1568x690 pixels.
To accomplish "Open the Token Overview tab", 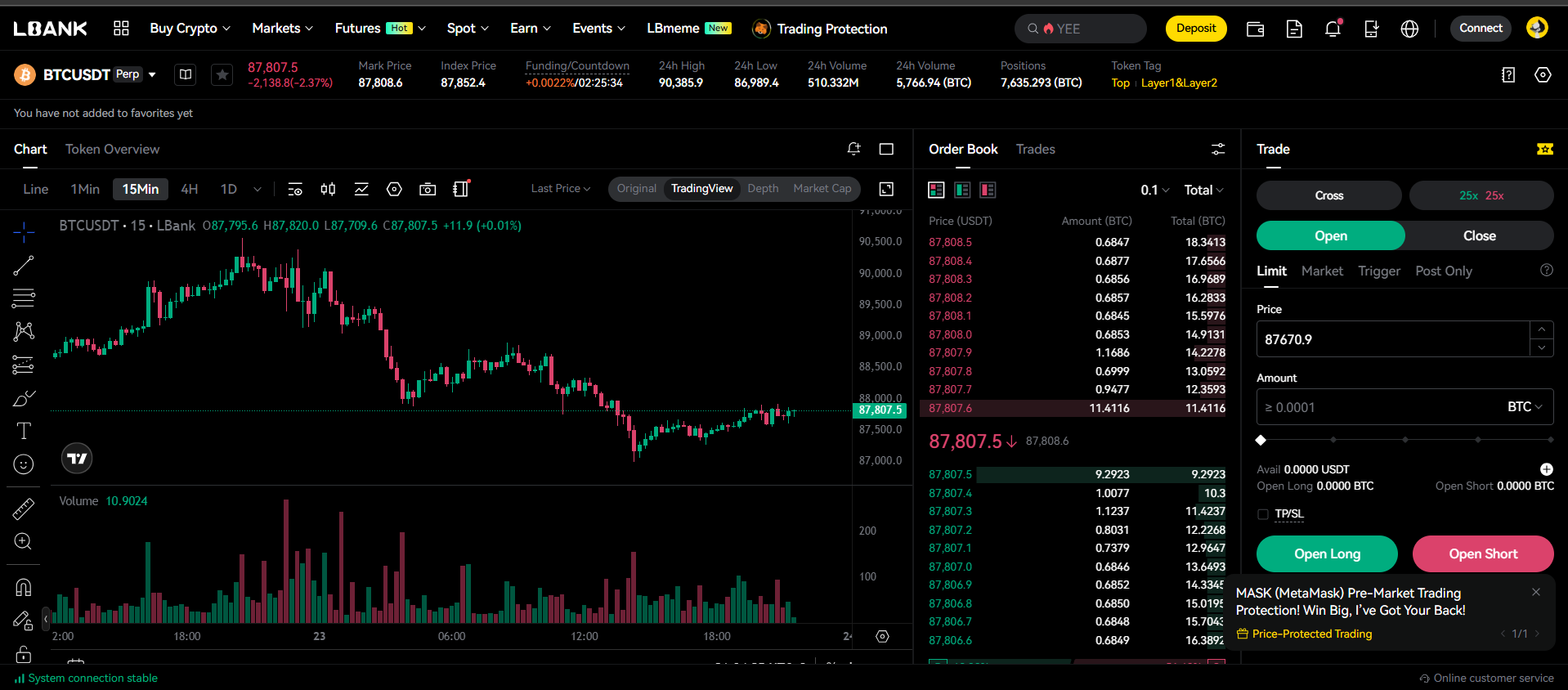I will coord(112,149).
